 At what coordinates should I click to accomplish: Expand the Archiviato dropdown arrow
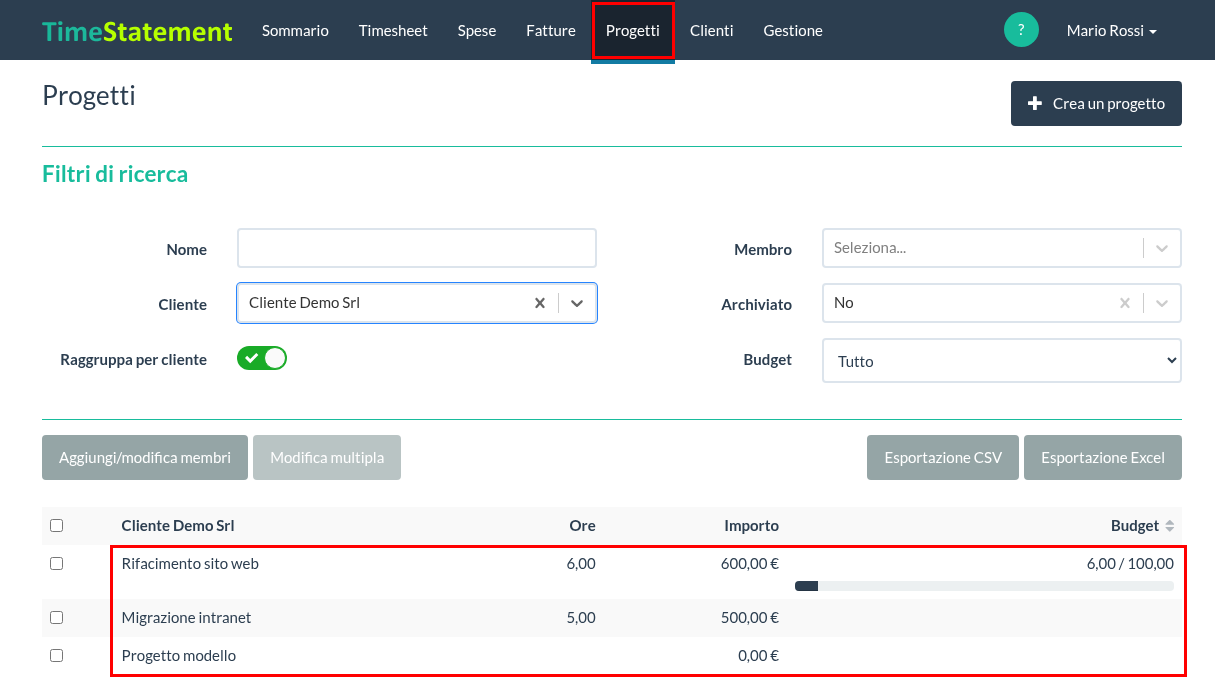coord(1162,303)
